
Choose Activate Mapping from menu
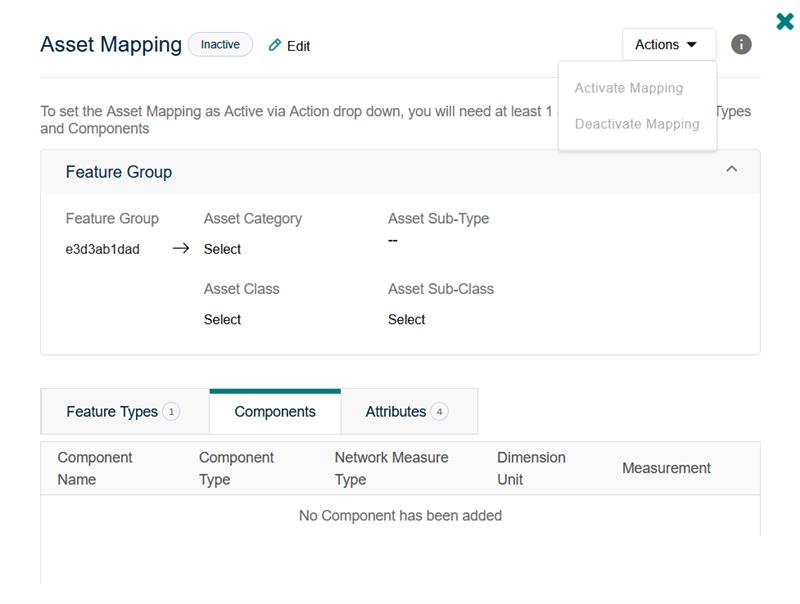coord(629,88)
